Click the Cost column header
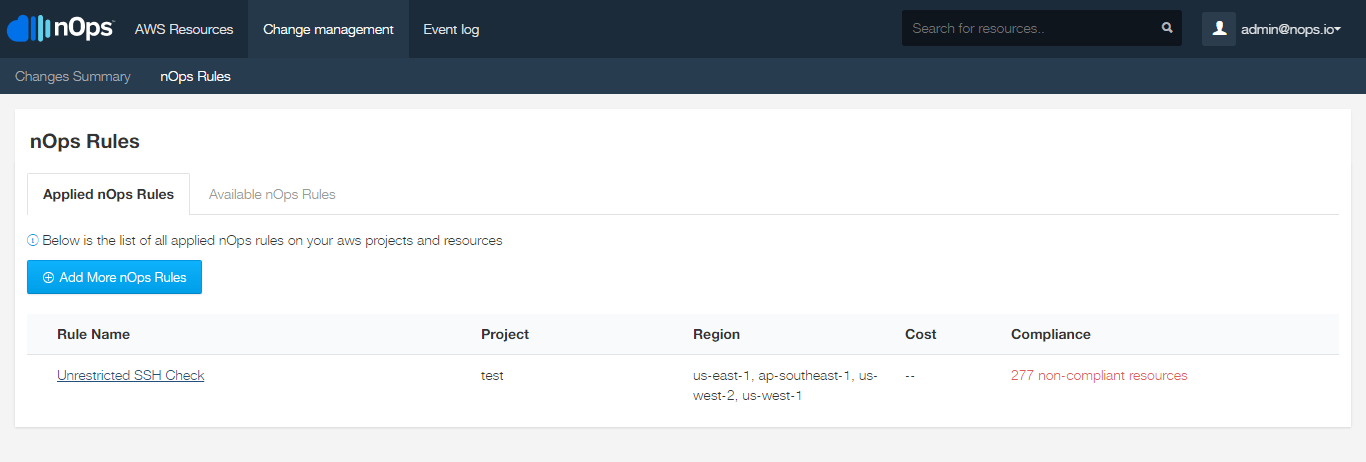 [x=921, y=334]
